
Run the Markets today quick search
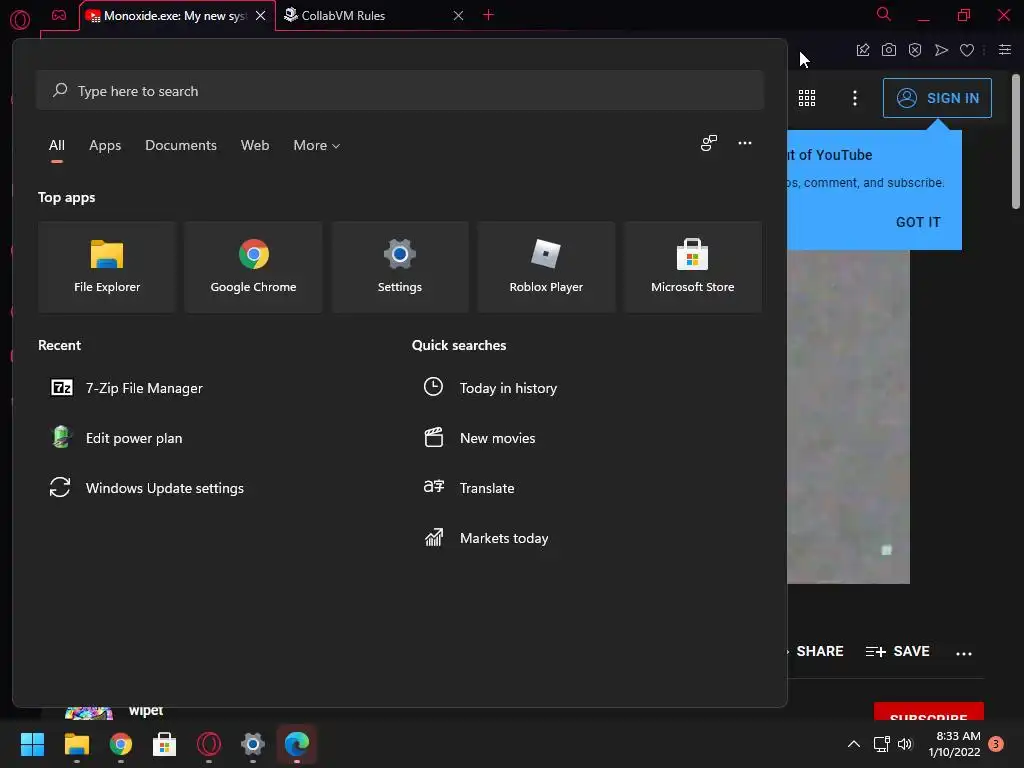(x=487, y=538)
